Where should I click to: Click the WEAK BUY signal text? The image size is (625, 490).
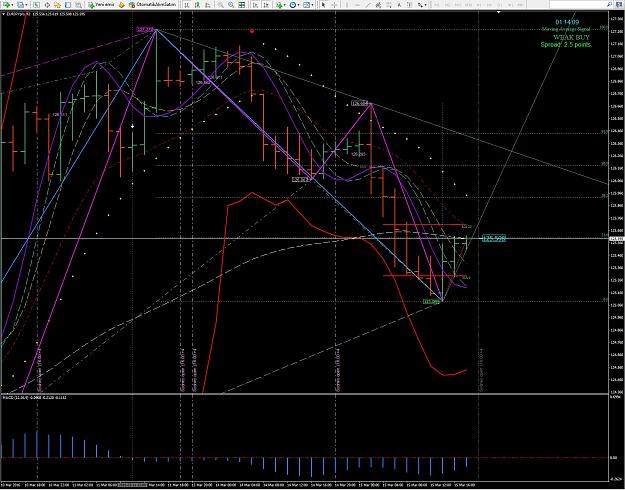point(571,37)
